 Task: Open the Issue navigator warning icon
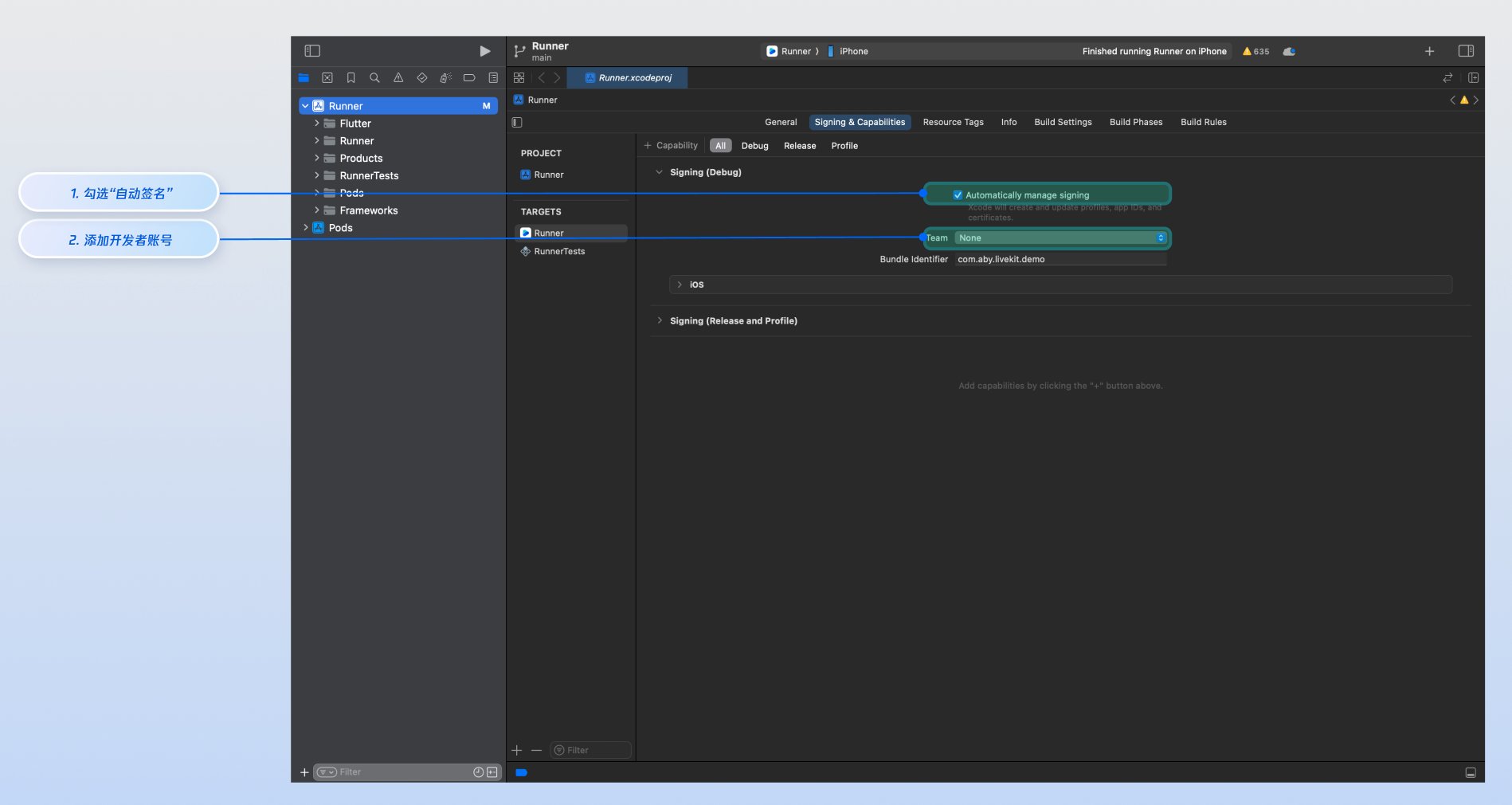(x=398, y=78)
